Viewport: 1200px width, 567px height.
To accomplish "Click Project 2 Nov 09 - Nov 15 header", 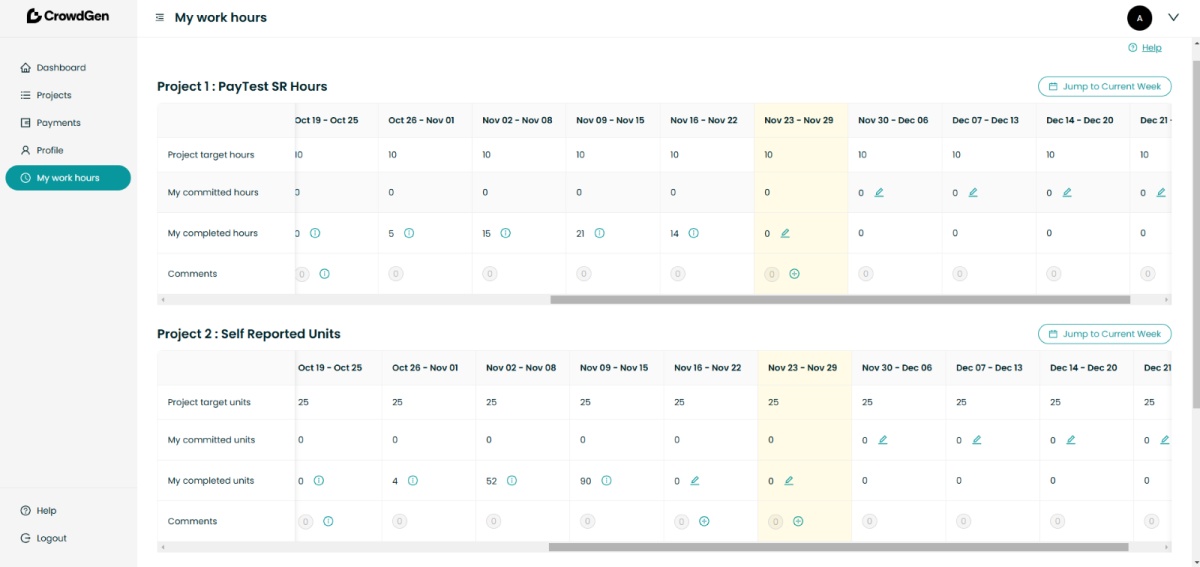I will pos(614,367).
